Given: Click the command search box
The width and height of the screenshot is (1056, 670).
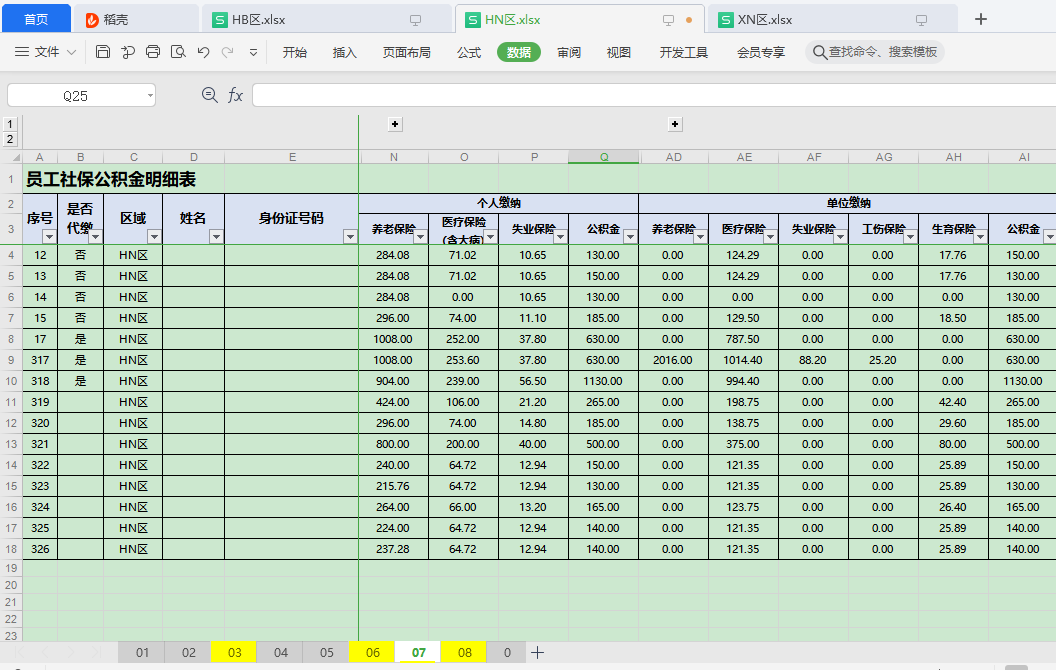Looking at the screenshot, I should 875,52.
